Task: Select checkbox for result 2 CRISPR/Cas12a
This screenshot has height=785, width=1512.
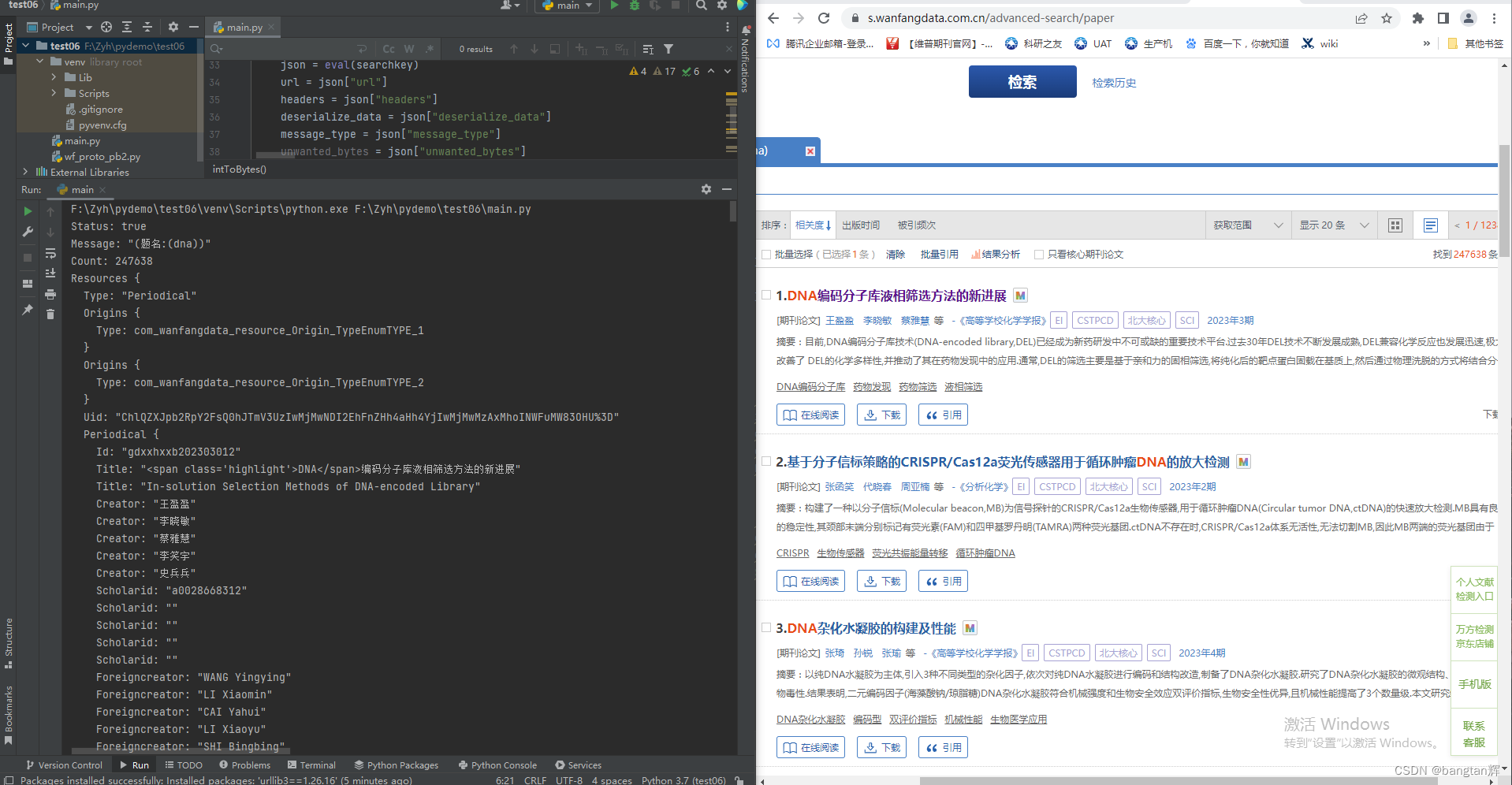Action: 766,461
